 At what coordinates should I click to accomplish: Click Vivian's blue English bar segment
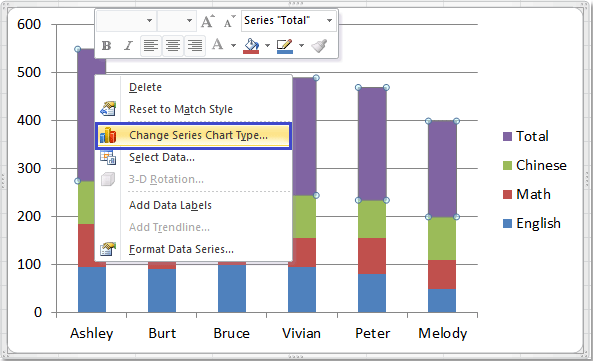click(302, 290)
